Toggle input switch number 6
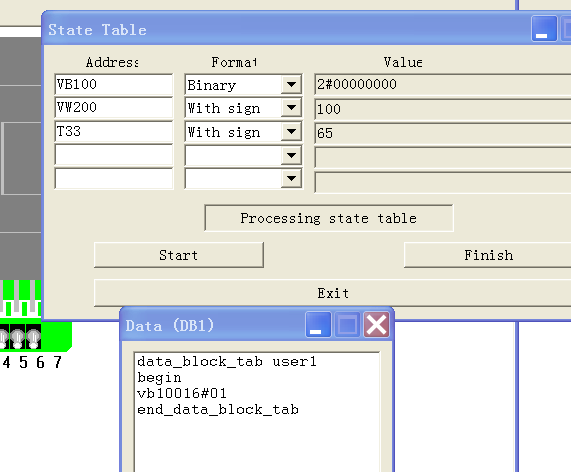This screenshot has height=472, width=571. coord(34,338)
